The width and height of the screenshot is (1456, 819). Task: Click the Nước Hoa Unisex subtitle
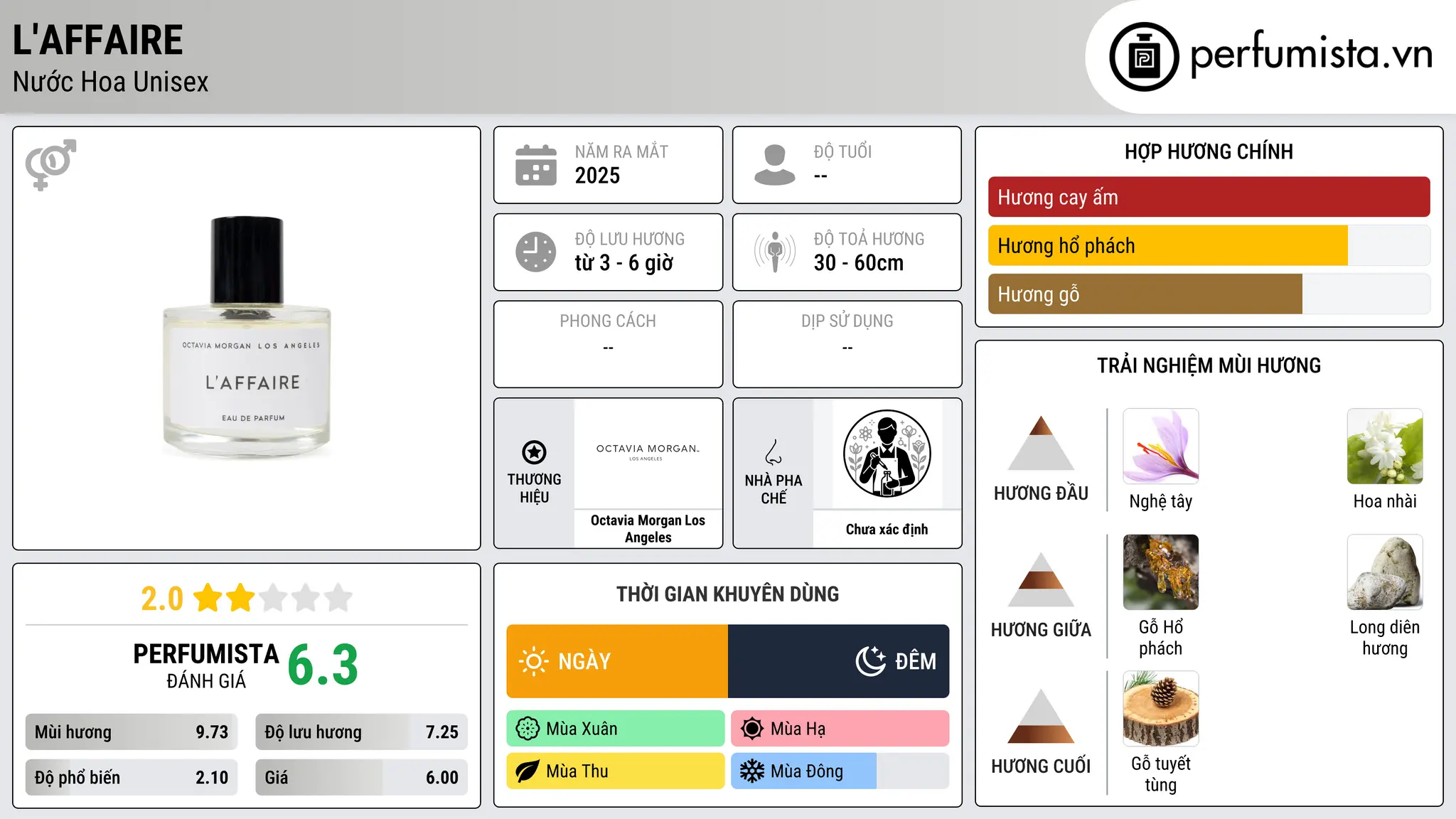coord(111,82)
